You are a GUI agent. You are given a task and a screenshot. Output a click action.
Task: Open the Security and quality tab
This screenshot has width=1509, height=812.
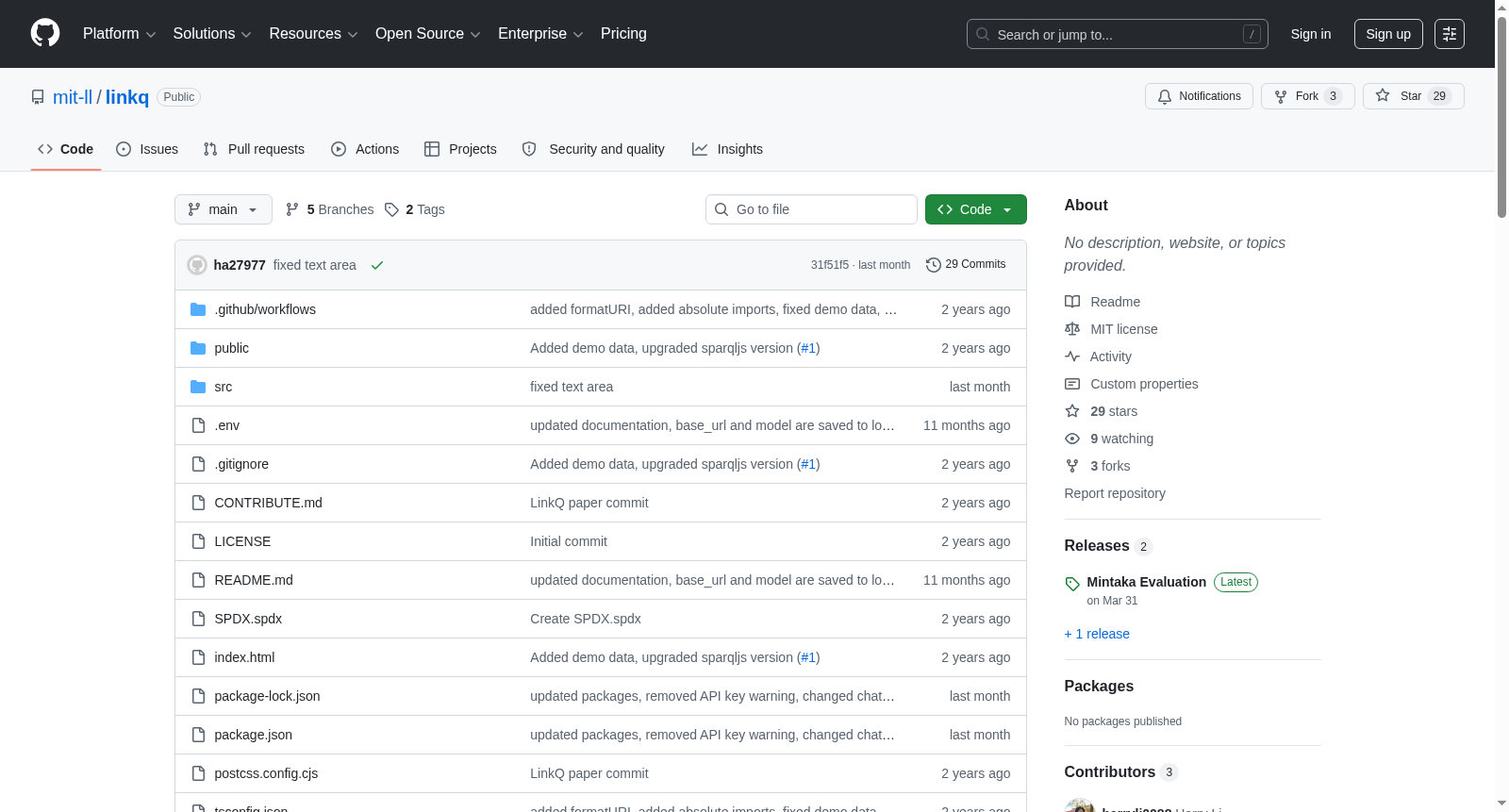tap(593, 149)
